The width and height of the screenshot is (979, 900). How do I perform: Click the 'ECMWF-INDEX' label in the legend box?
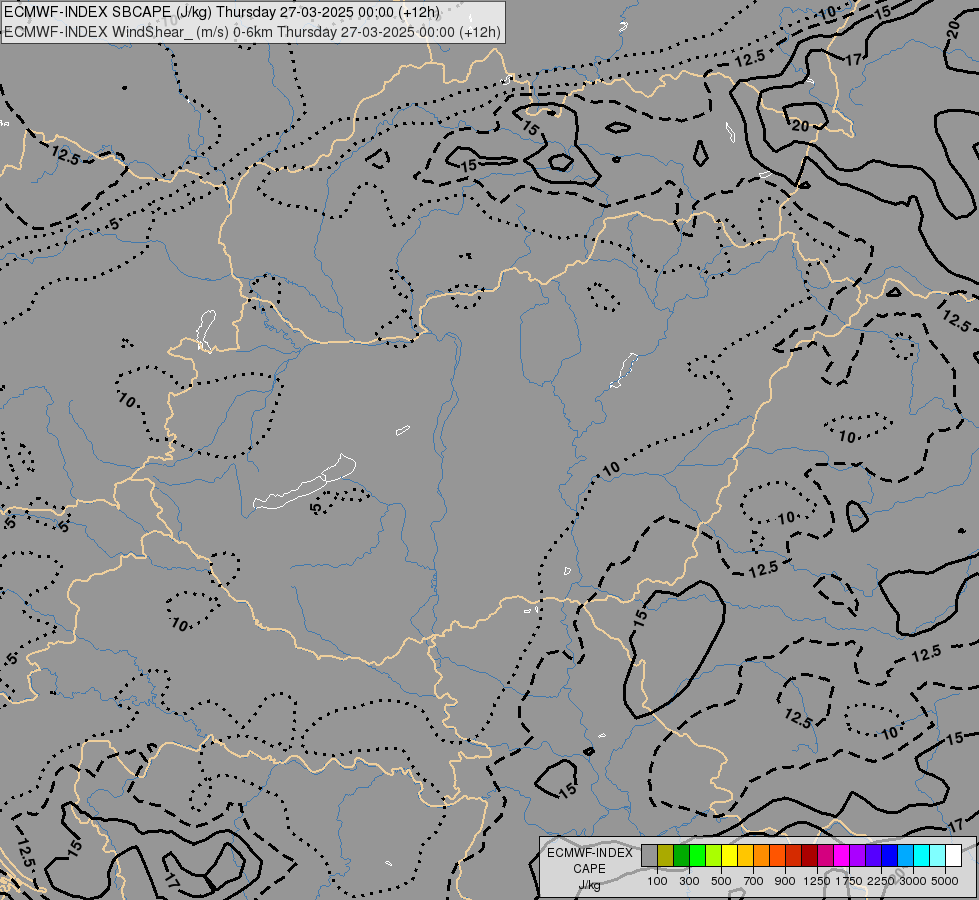click(x=589, y=853)
